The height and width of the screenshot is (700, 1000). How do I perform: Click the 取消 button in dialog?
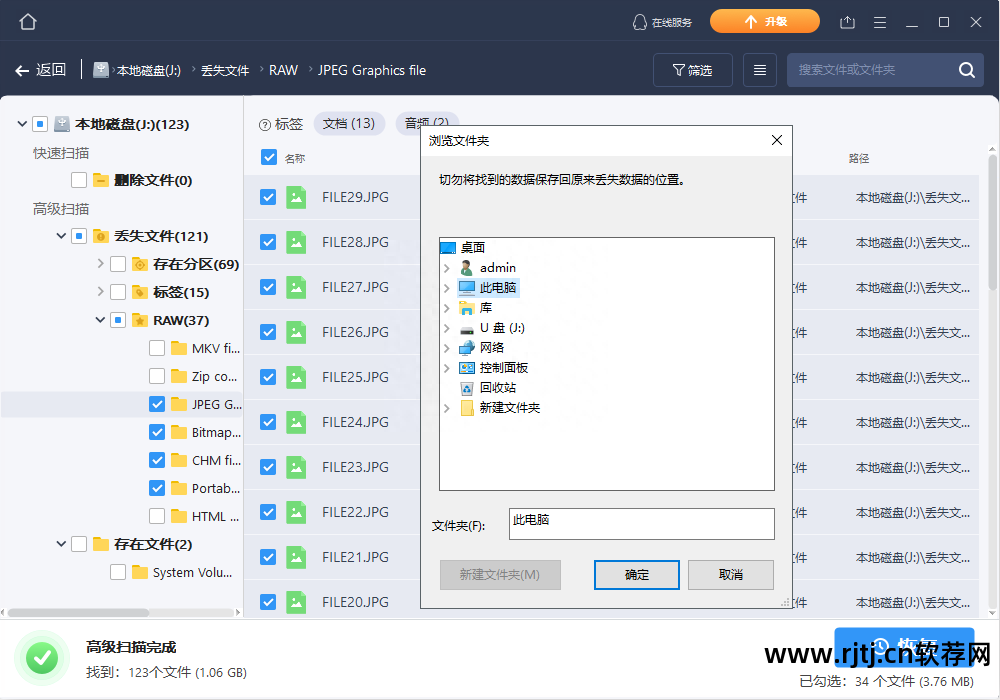pyautogui.click(x=730, y=575)
